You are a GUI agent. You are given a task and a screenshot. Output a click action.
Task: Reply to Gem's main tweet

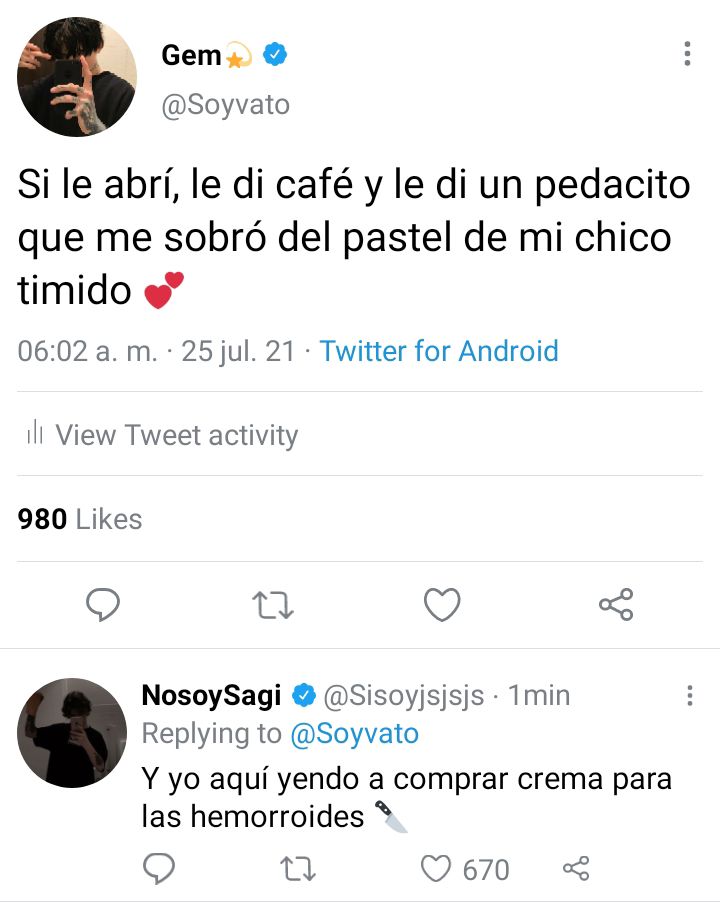[x=103, y=605]
